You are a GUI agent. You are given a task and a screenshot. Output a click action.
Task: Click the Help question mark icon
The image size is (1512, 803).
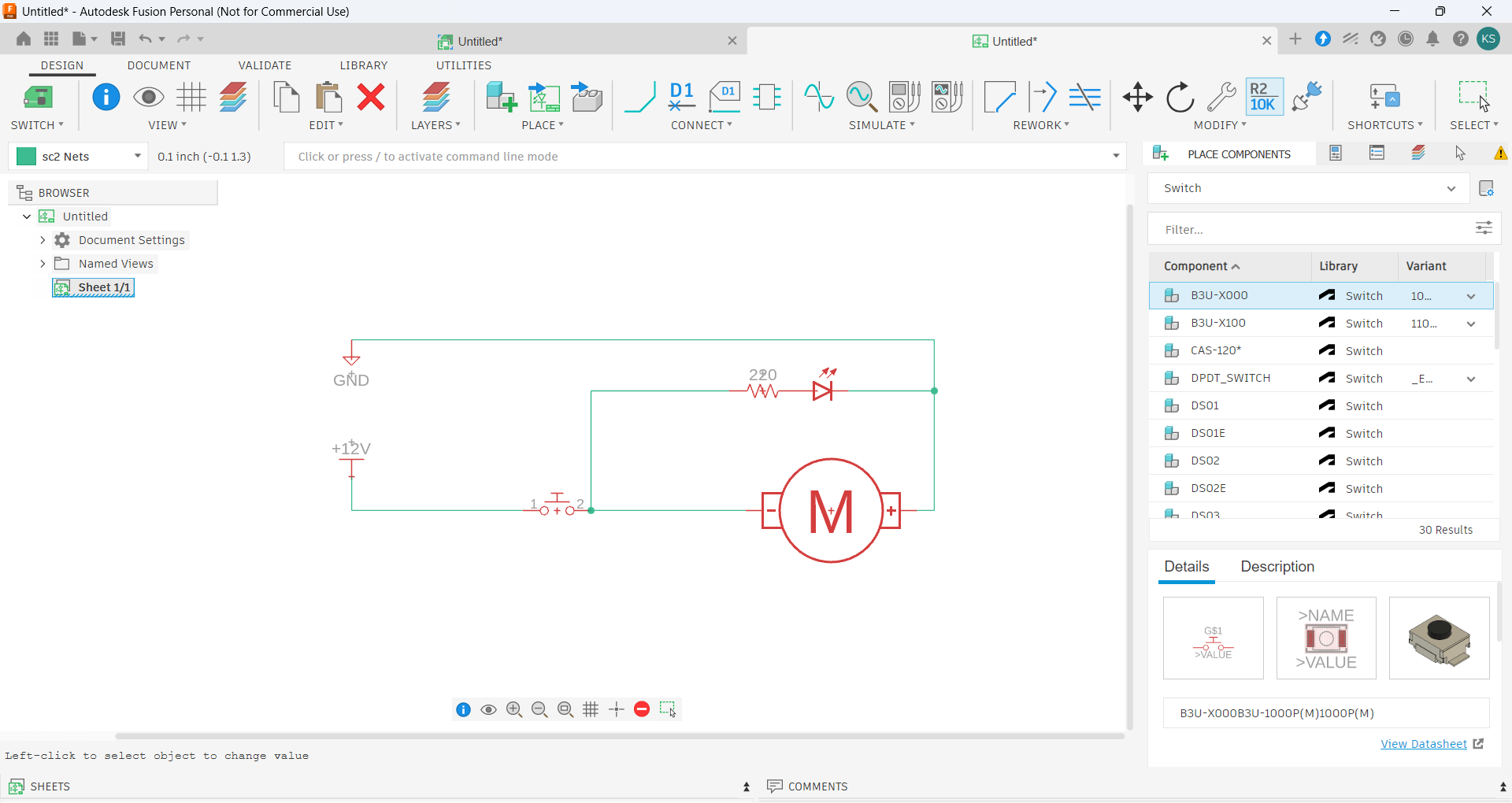tap(1461, 39)
